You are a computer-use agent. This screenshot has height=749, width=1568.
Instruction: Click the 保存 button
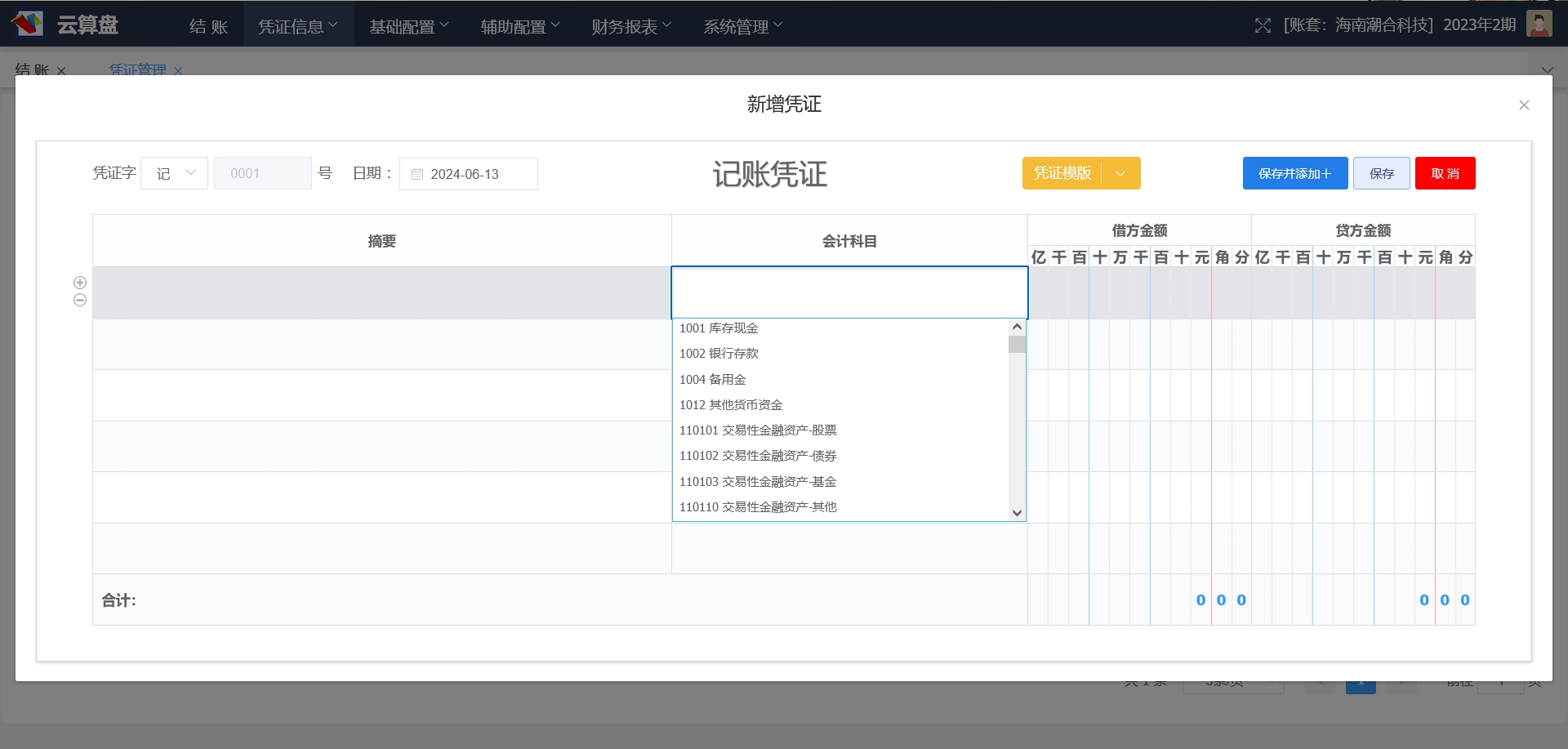(1381, 174)
